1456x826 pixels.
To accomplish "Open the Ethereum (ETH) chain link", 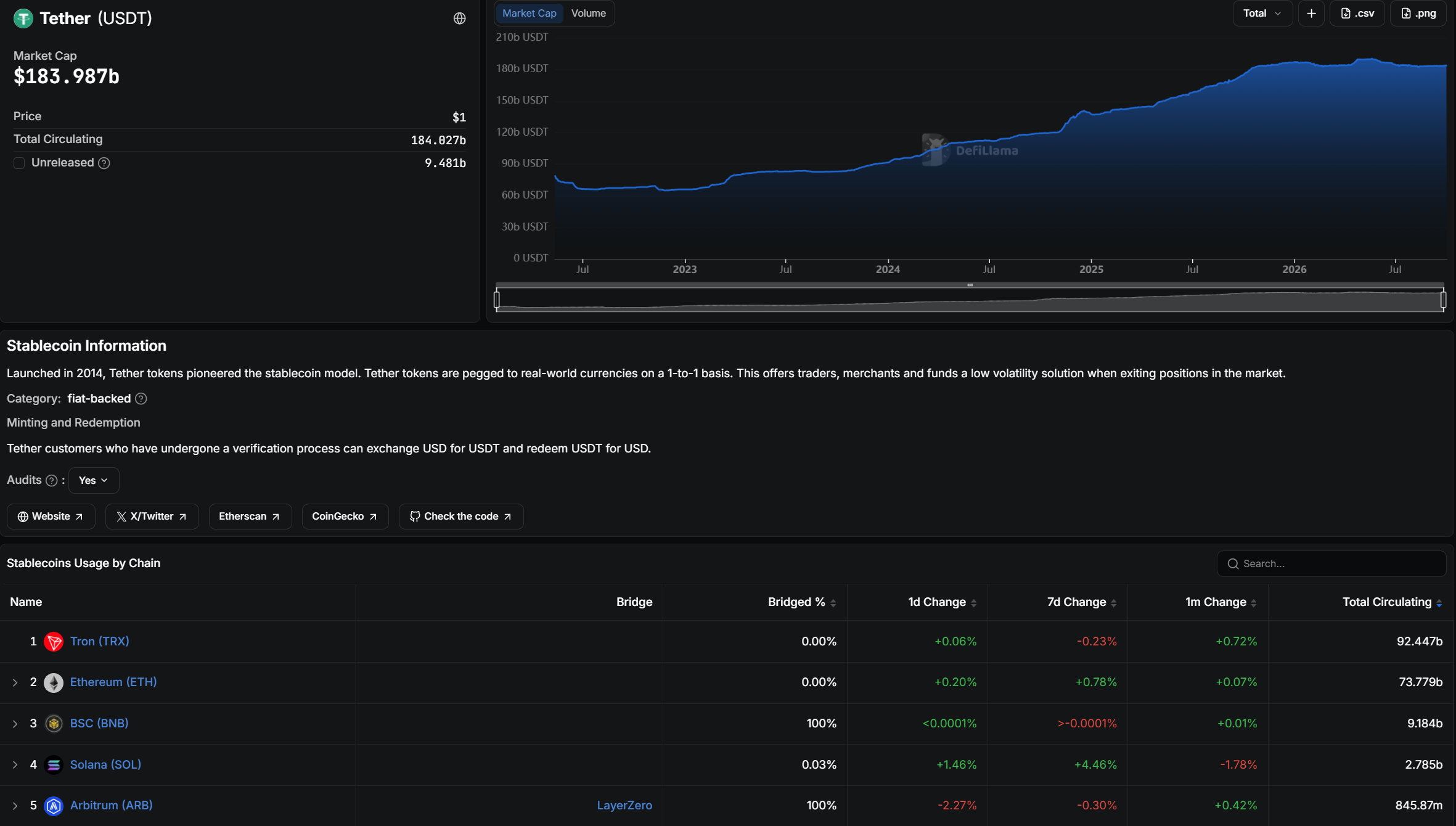I will pos(113,682).
